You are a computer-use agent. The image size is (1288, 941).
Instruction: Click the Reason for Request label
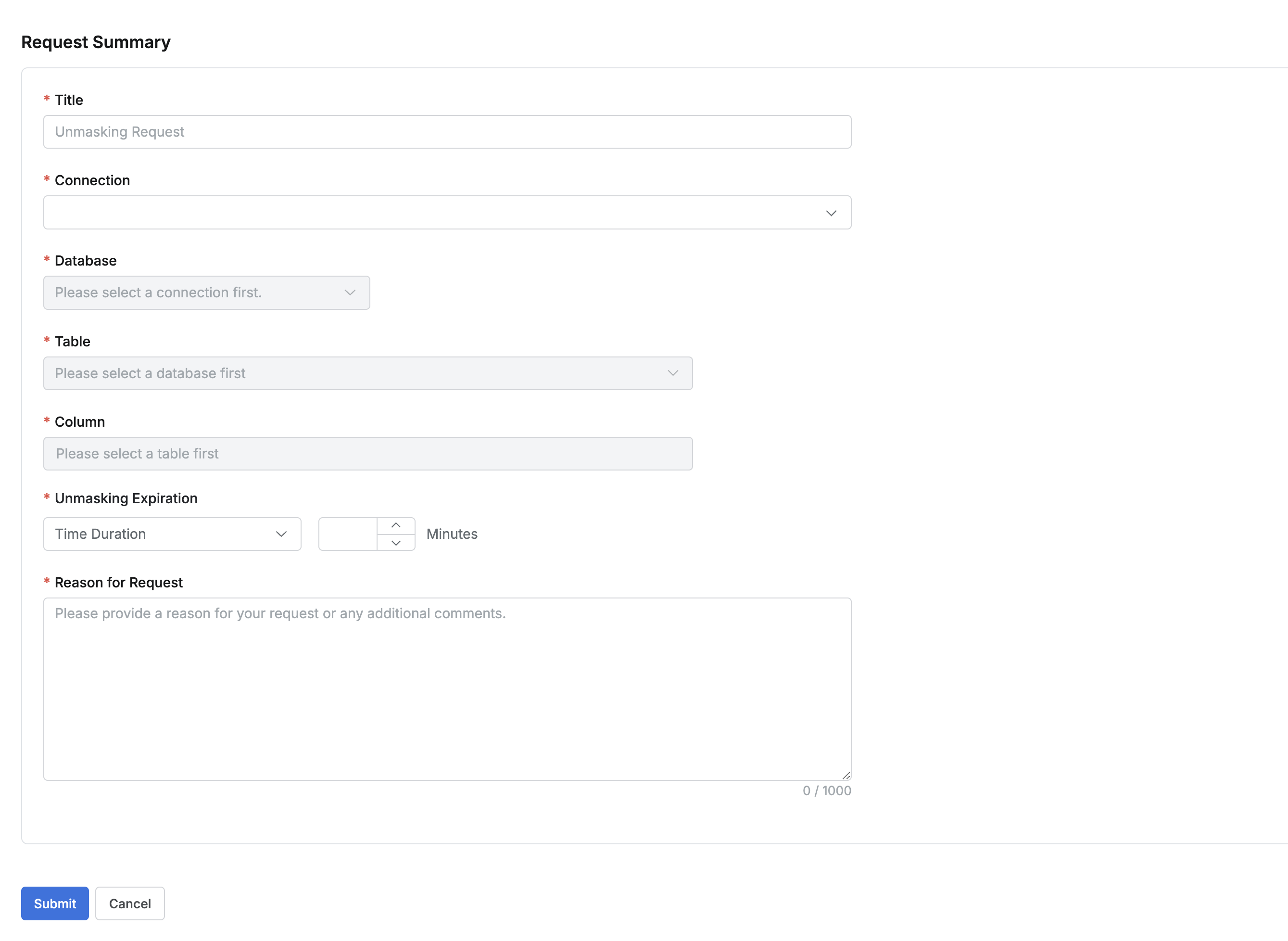[118, 583]
